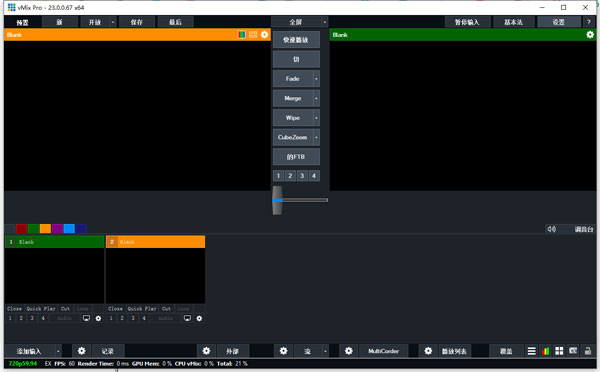Click vMix application logo in title bar

[11, 7]
